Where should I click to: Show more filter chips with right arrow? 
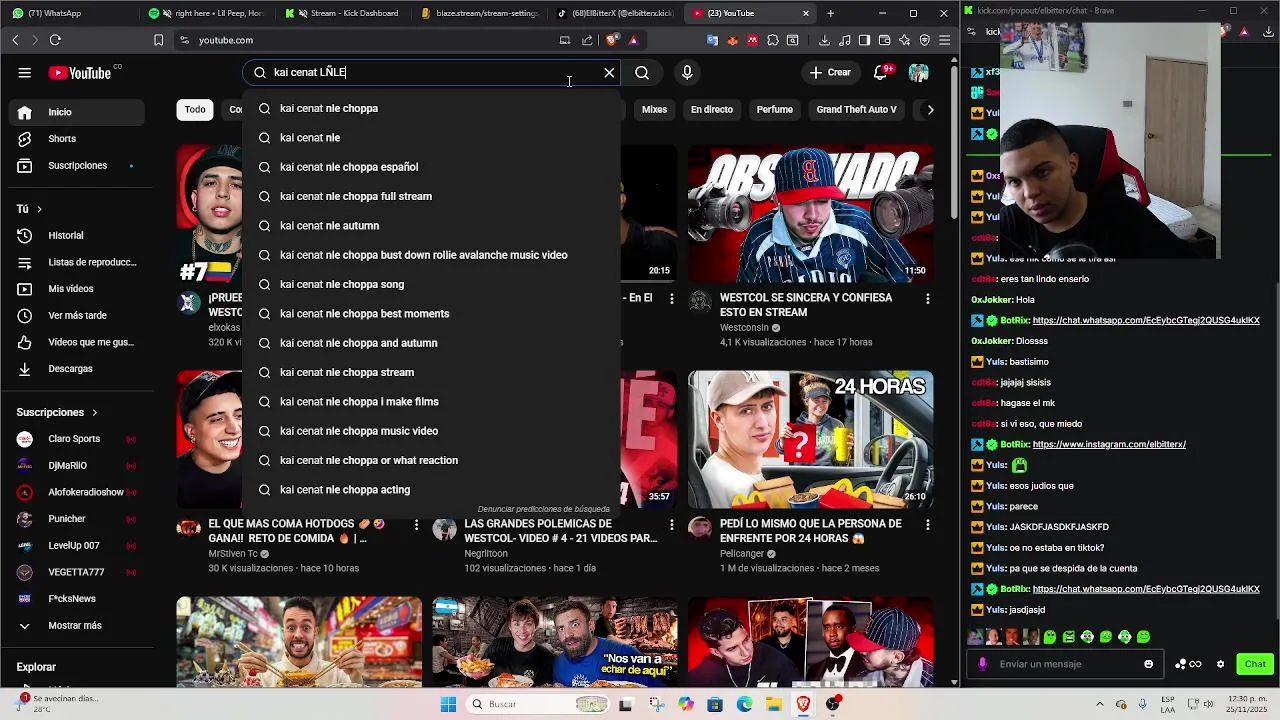930,110
